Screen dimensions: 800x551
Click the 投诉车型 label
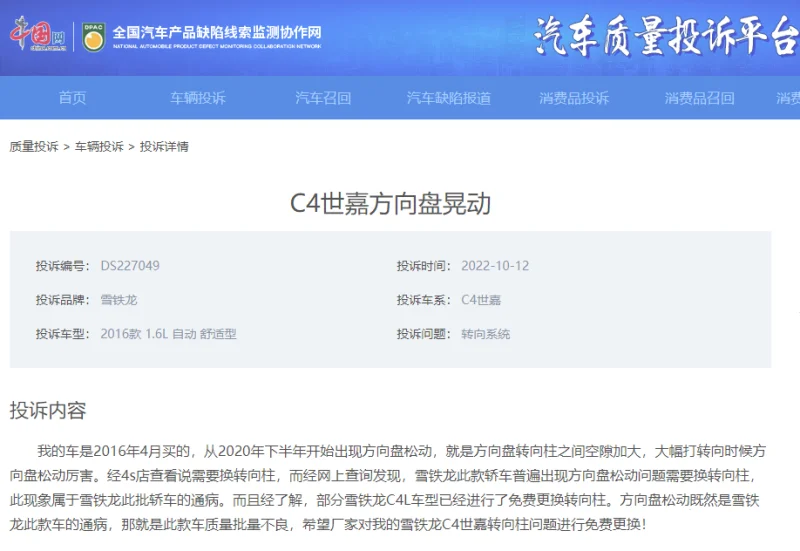[62, 334]
